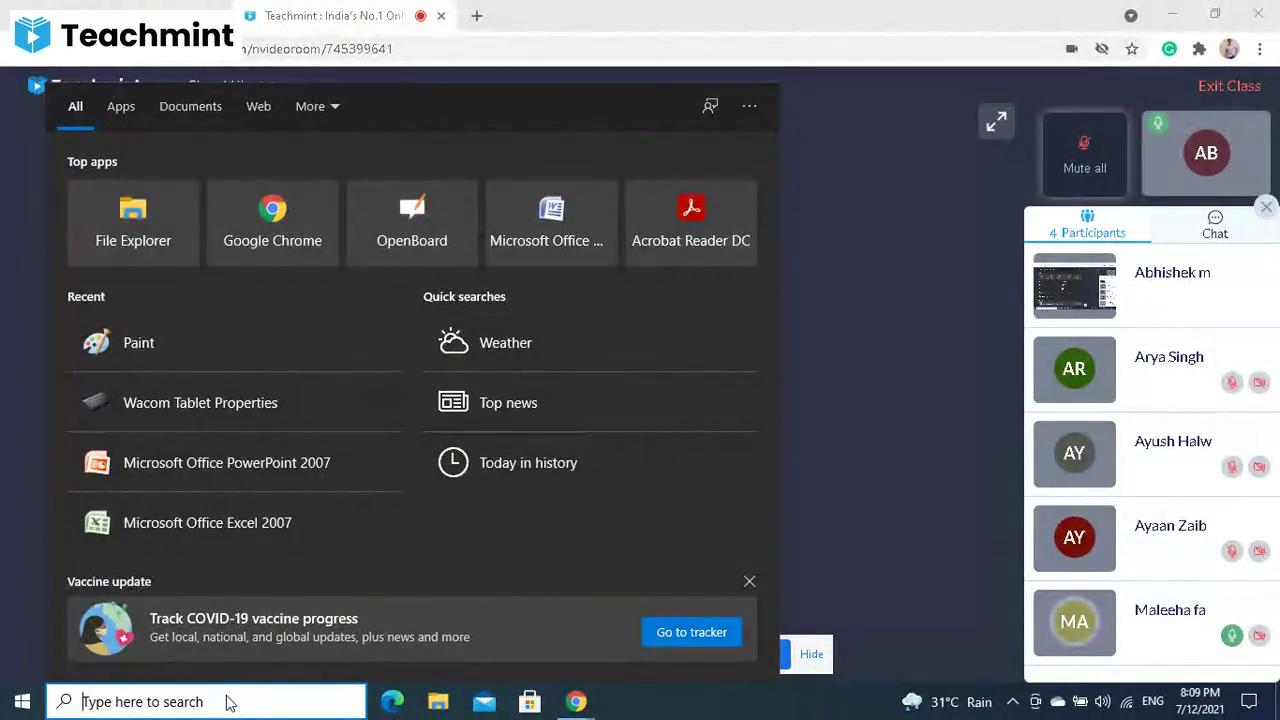1280x720 pixels.
Task: Open a new Chrome tab
Action: [477, 16]
